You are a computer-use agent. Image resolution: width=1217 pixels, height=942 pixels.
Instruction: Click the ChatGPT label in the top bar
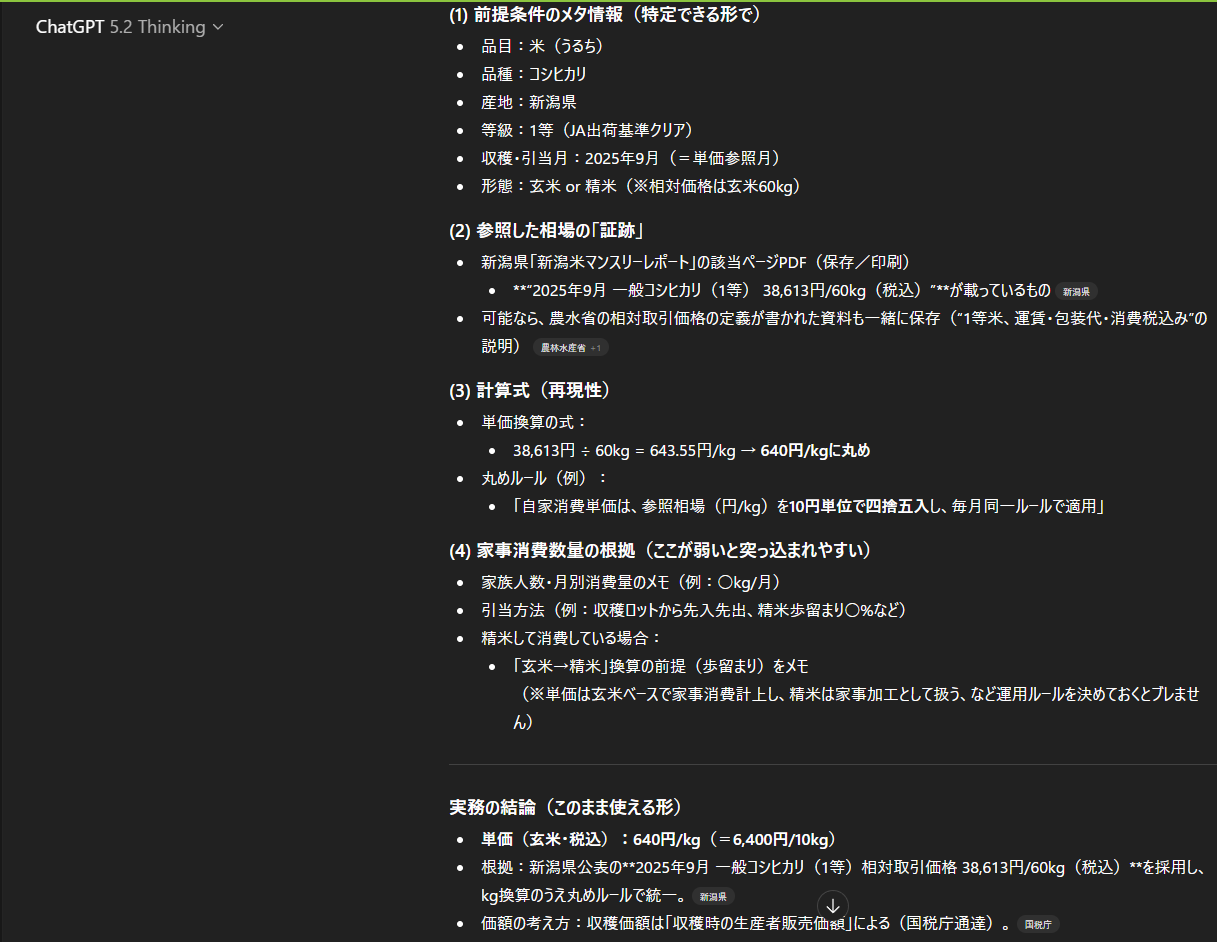(69, 27)
